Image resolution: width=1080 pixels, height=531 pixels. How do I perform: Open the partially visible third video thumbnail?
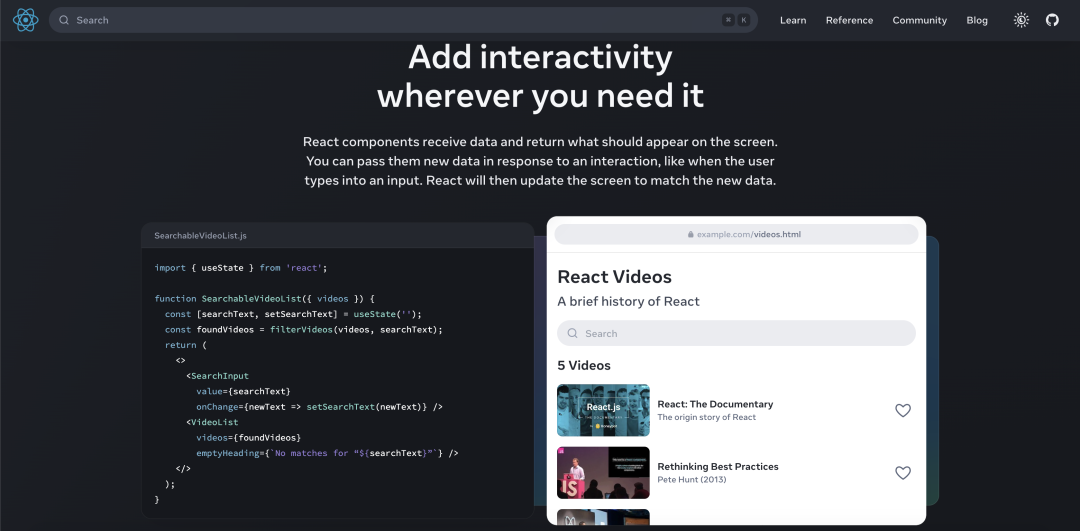[x=603, y=517]
